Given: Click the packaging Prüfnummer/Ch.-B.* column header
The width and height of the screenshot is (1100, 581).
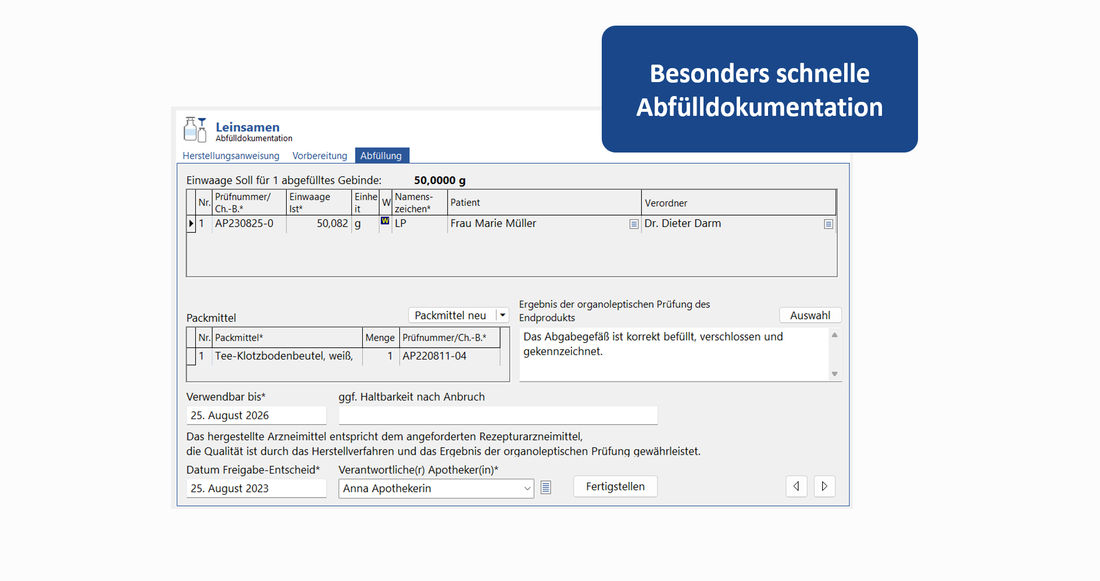Looking at the screenshot, I should coord(450,338).
